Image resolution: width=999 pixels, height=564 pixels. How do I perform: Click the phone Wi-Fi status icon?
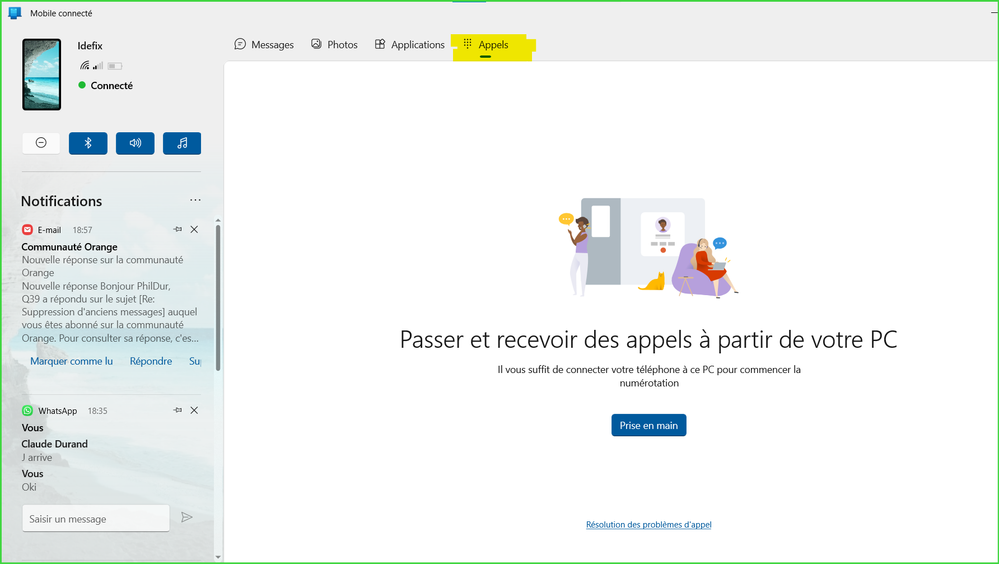coord(84,66)
